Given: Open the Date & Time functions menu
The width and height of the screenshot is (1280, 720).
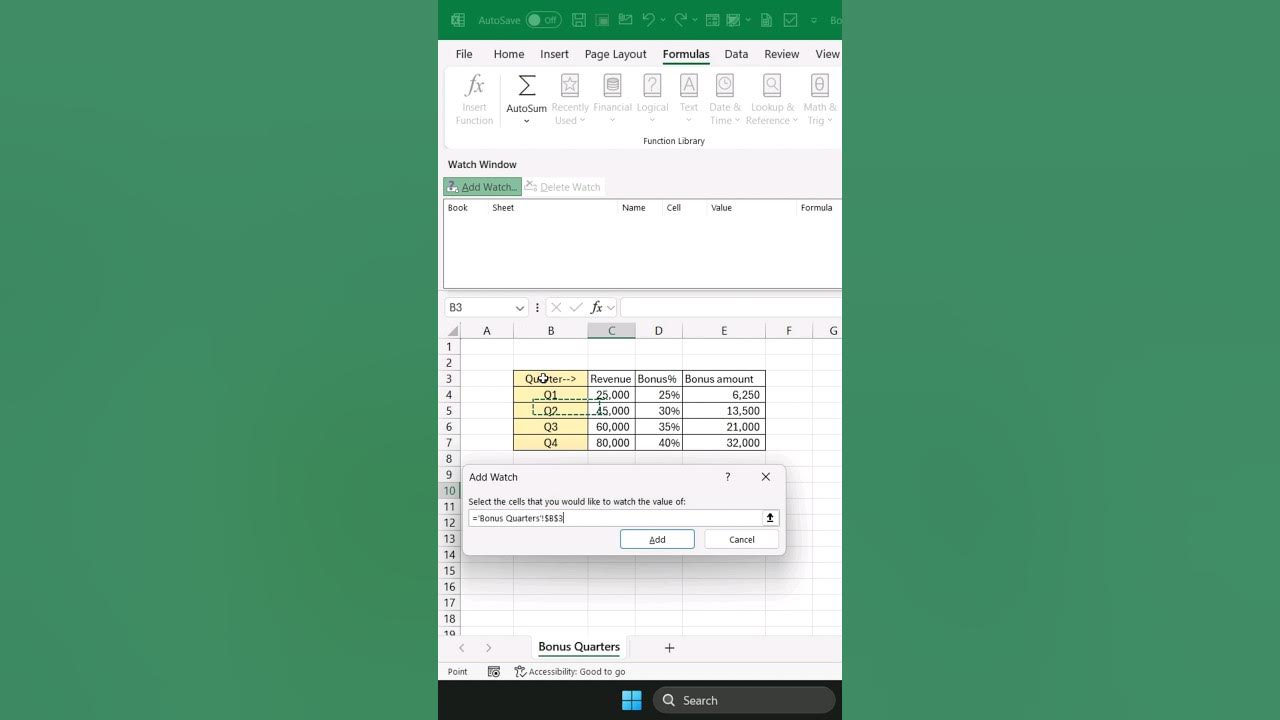Looking at the screenshot, I should click(725, 99).
